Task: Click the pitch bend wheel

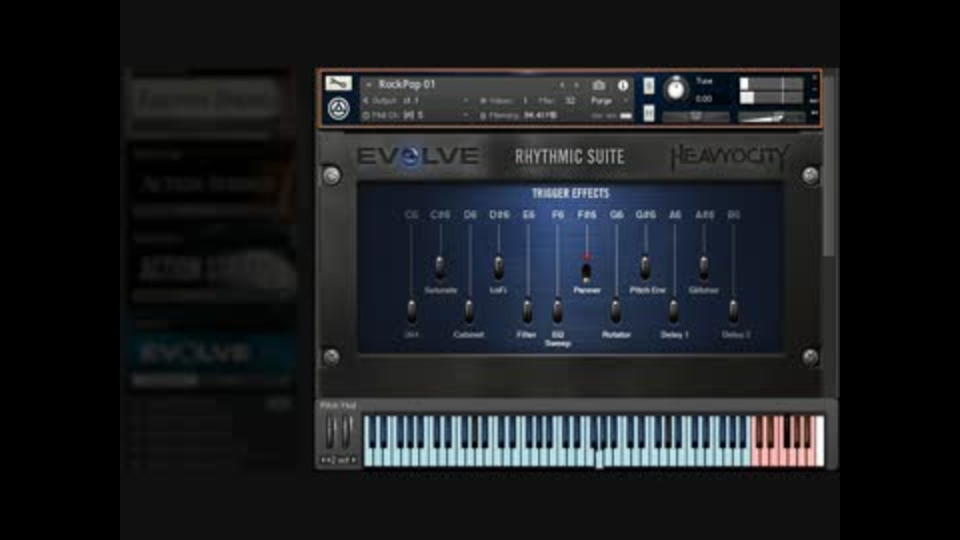Action: 331,431
